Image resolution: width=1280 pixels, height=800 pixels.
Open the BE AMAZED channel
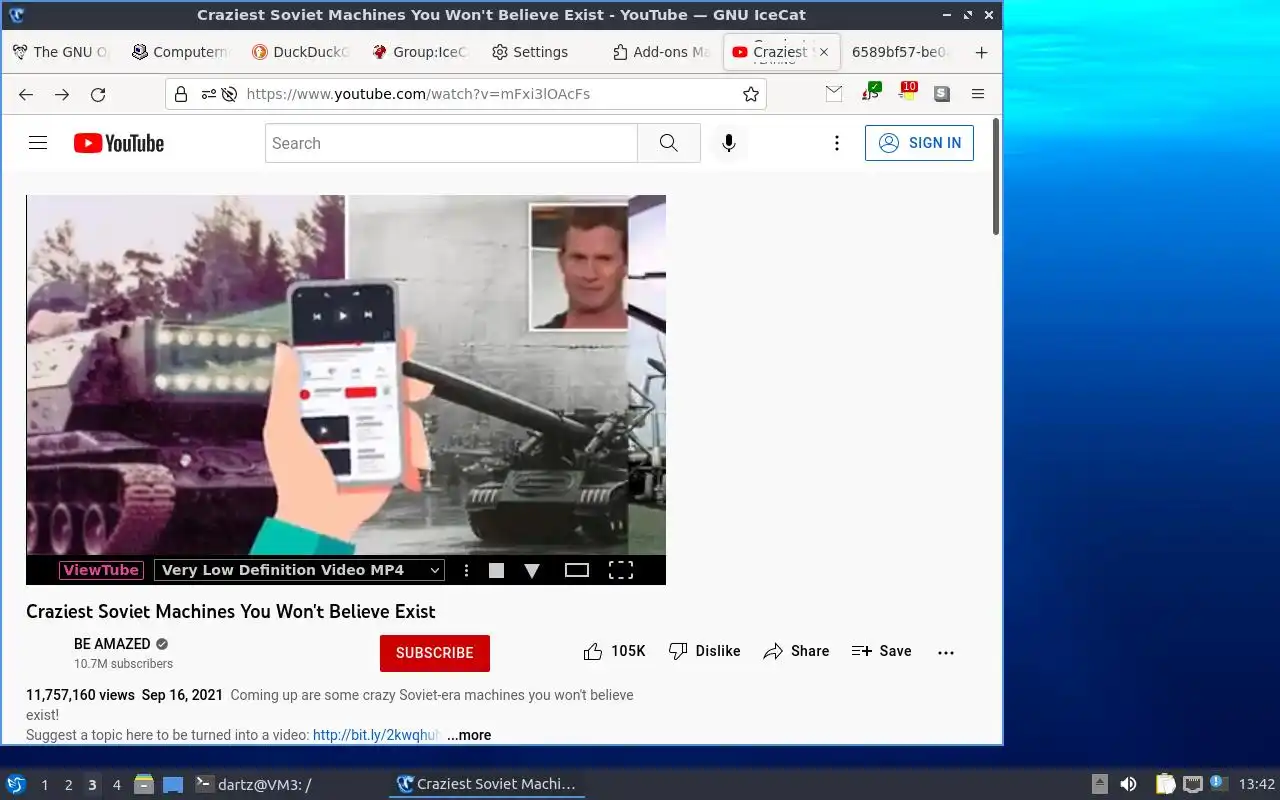point(112,644)
